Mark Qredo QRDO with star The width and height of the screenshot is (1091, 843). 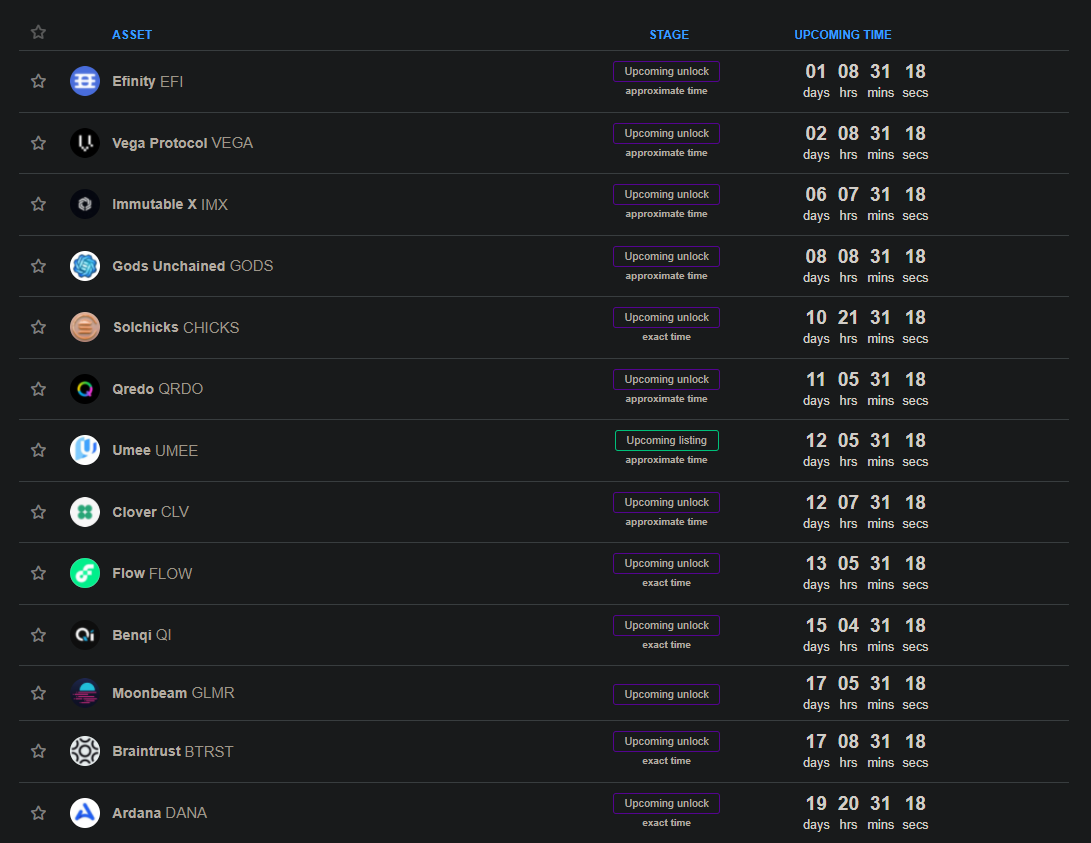tap(38, 389)
